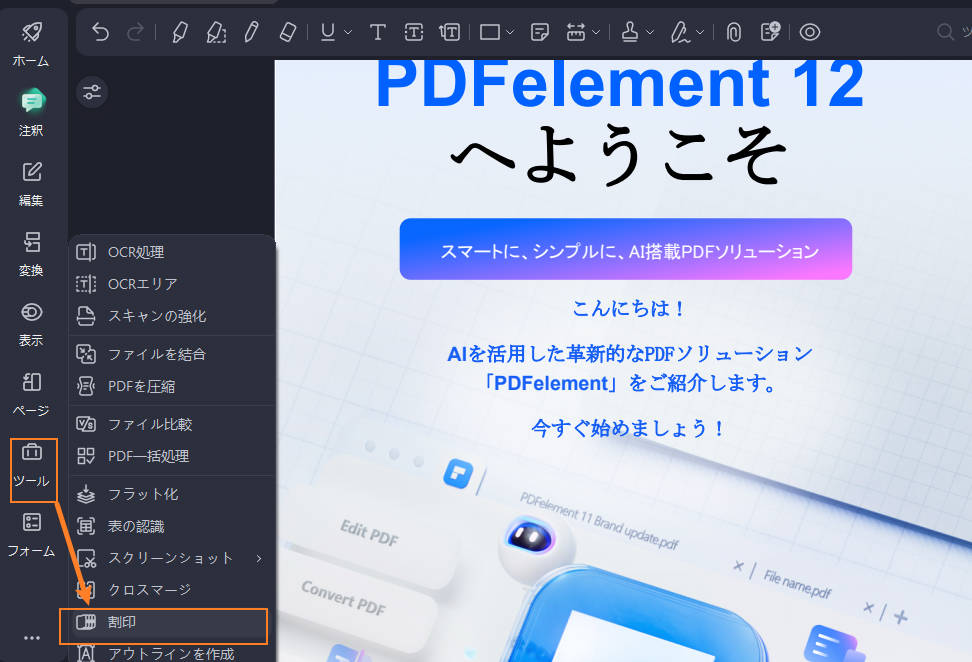Attach a file with the paperclip tool
This screenshot has height=662, width=972.
click(734, 31)
